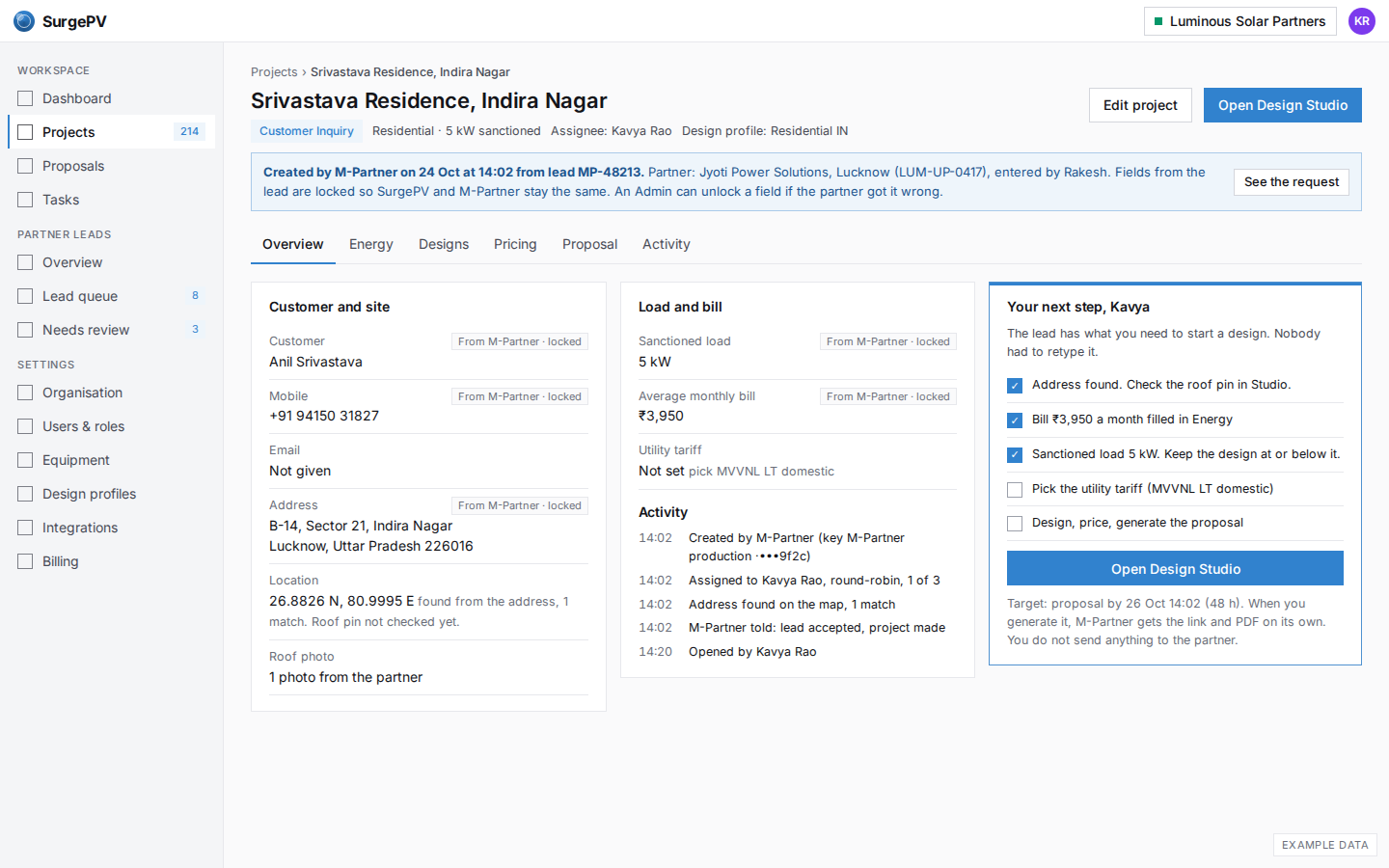Click the Customer Inquiry status tag
The height and width of the screenshot is (868, 1389).
(x=307, y=131)
